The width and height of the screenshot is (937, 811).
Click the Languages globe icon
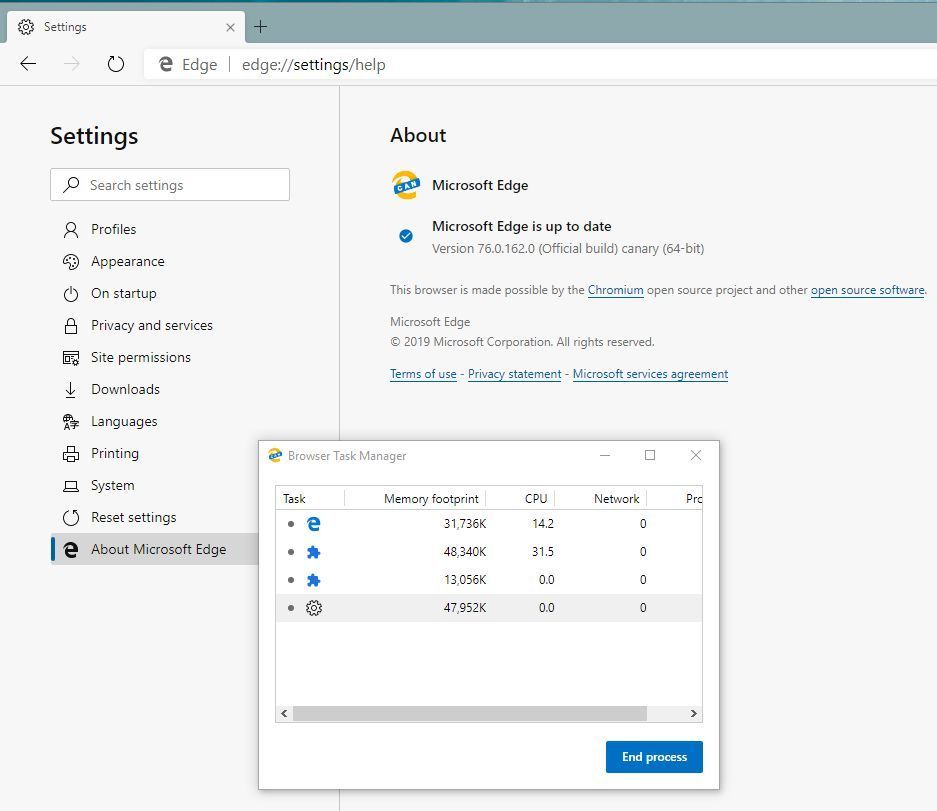tap(71, 422)
